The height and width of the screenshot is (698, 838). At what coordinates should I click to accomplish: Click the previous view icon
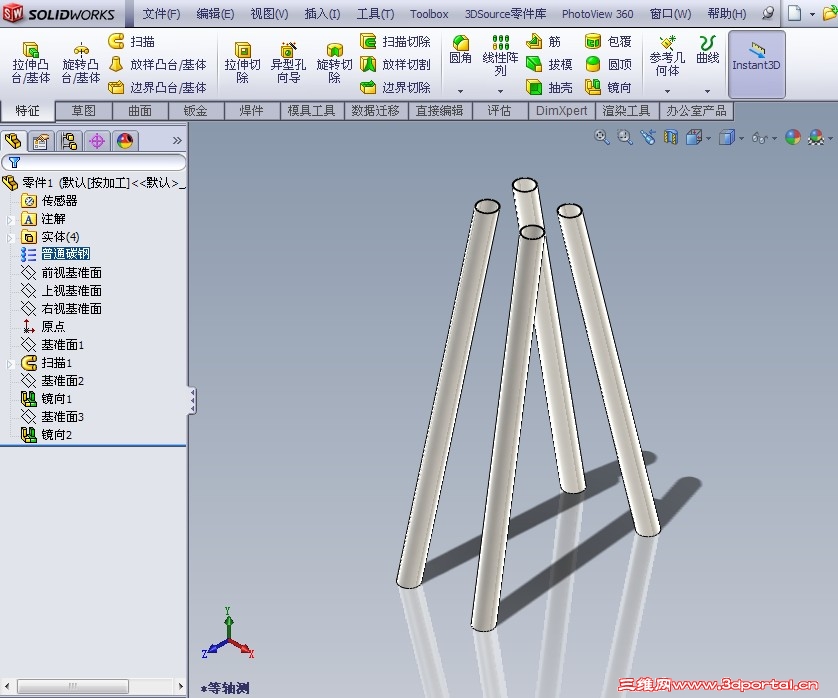tap(648, 137)
